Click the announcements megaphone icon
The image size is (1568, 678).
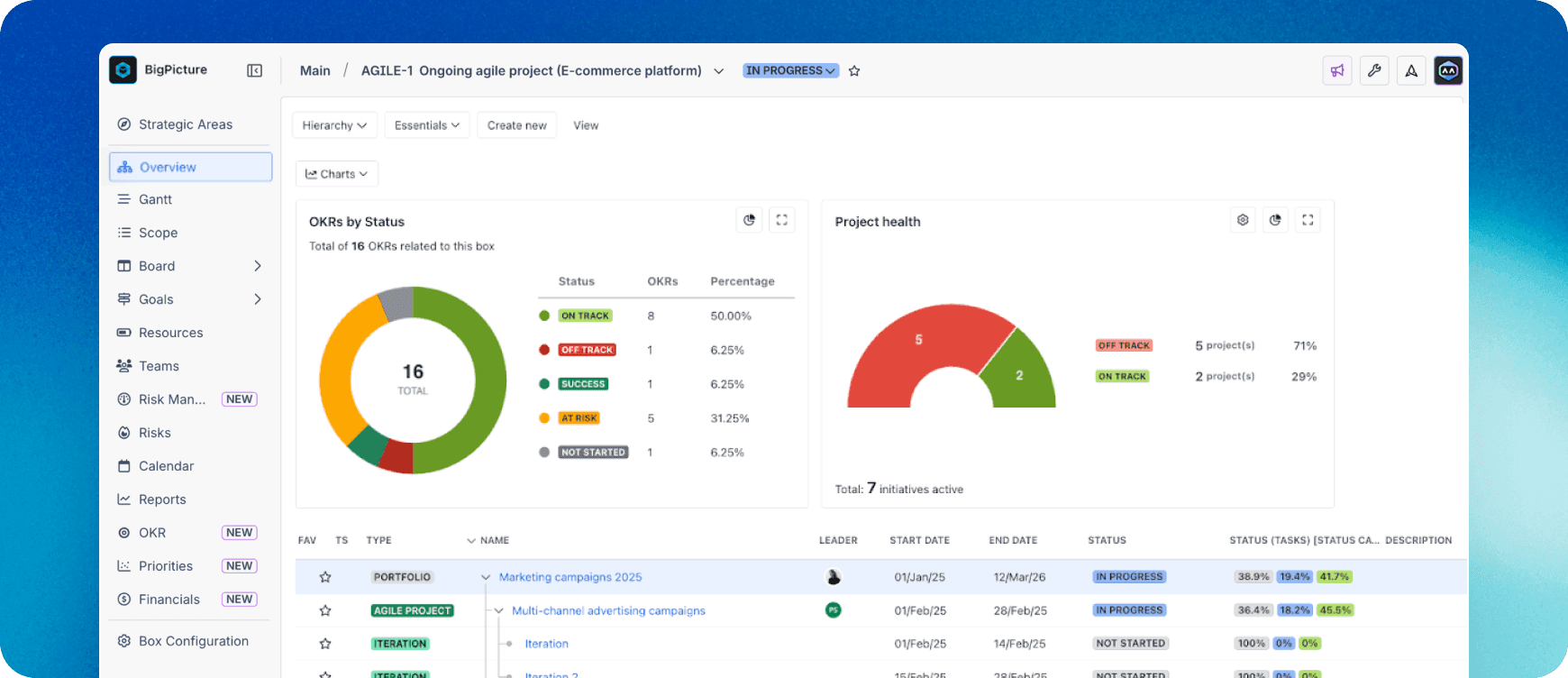point(1337,70)
